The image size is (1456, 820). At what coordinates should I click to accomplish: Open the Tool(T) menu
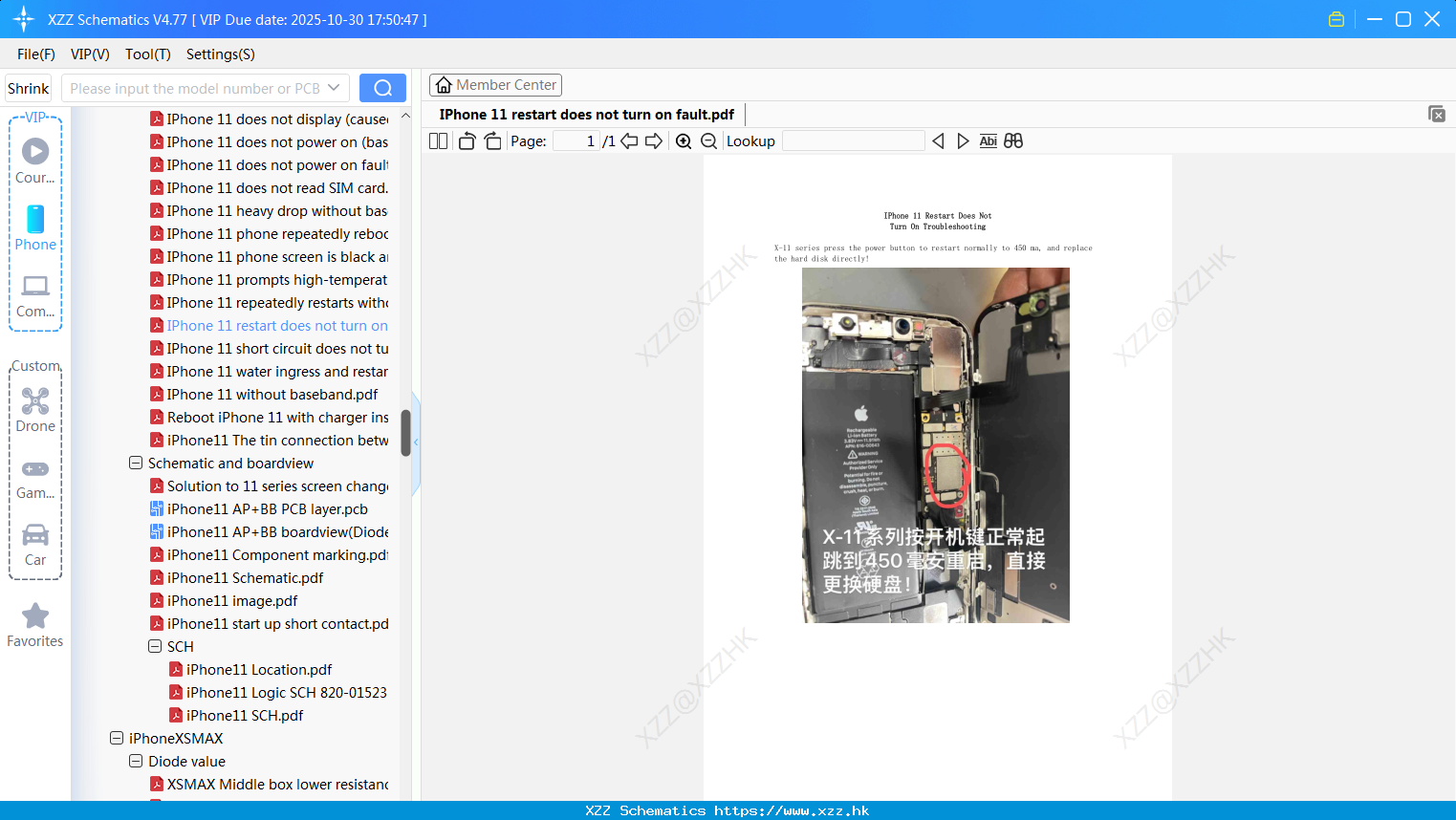[x=148, y=54]
